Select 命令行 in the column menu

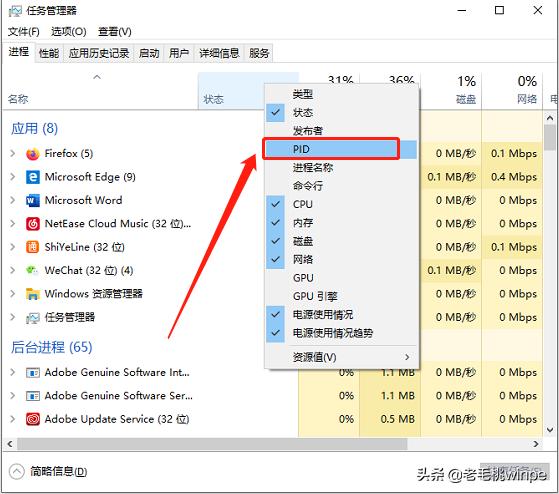click(x=341, y=186)
